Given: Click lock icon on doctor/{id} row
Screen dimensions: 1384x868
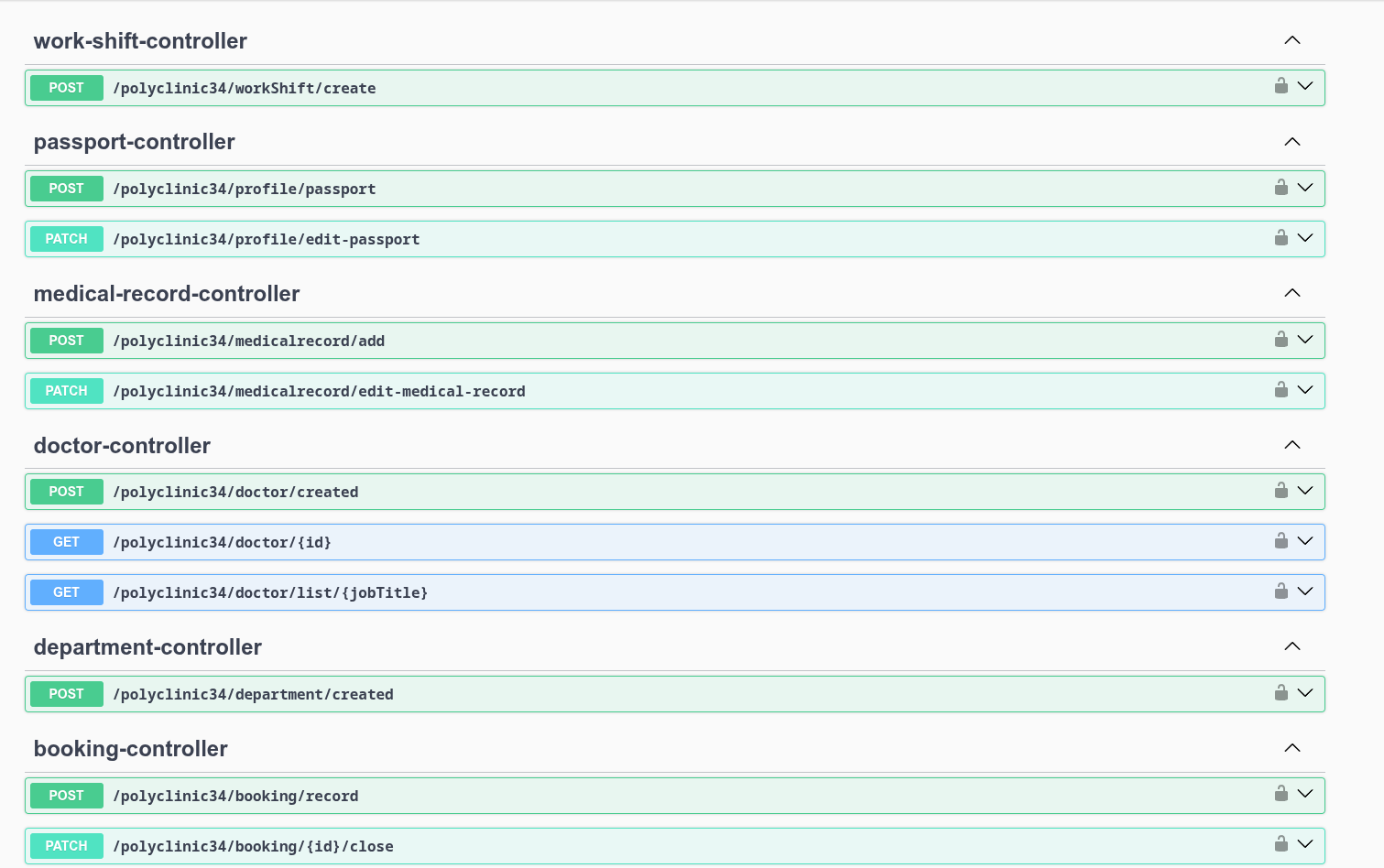Looking at the screenshot, I should [1281, 541].
